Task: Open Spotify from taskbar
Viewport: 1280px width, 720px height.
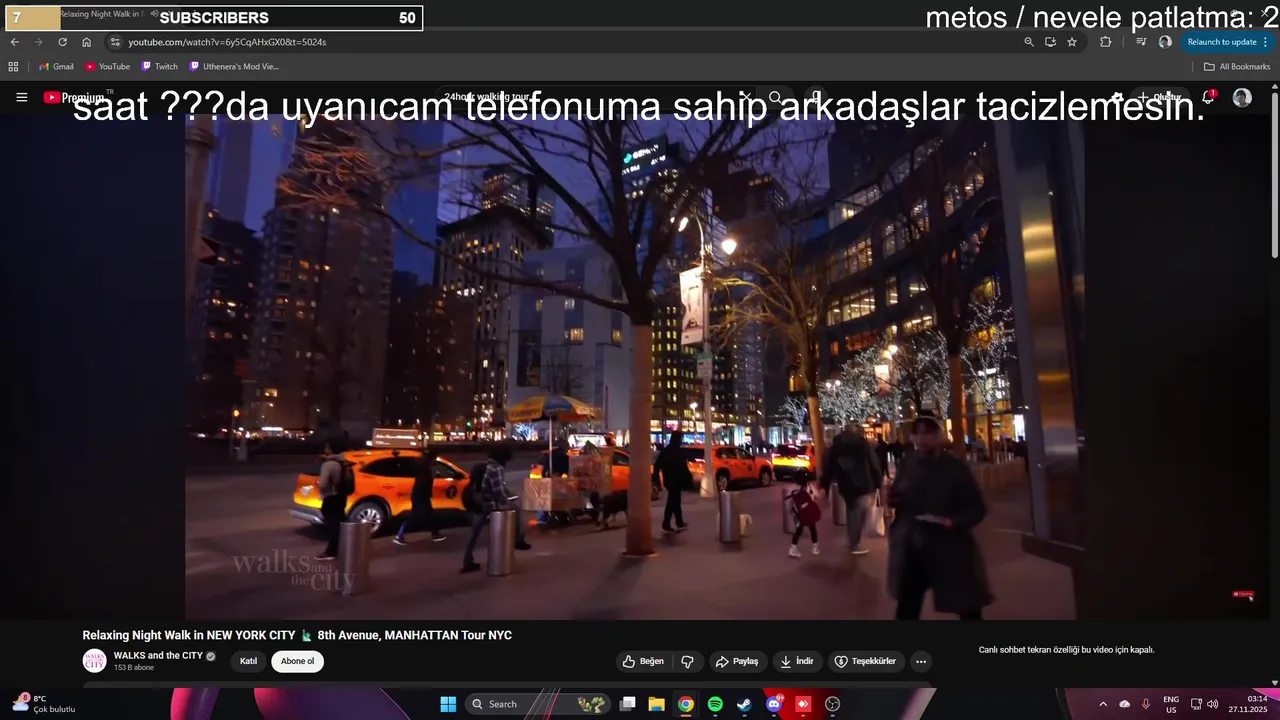Action: pyautogui.click(x=715, y=704)
